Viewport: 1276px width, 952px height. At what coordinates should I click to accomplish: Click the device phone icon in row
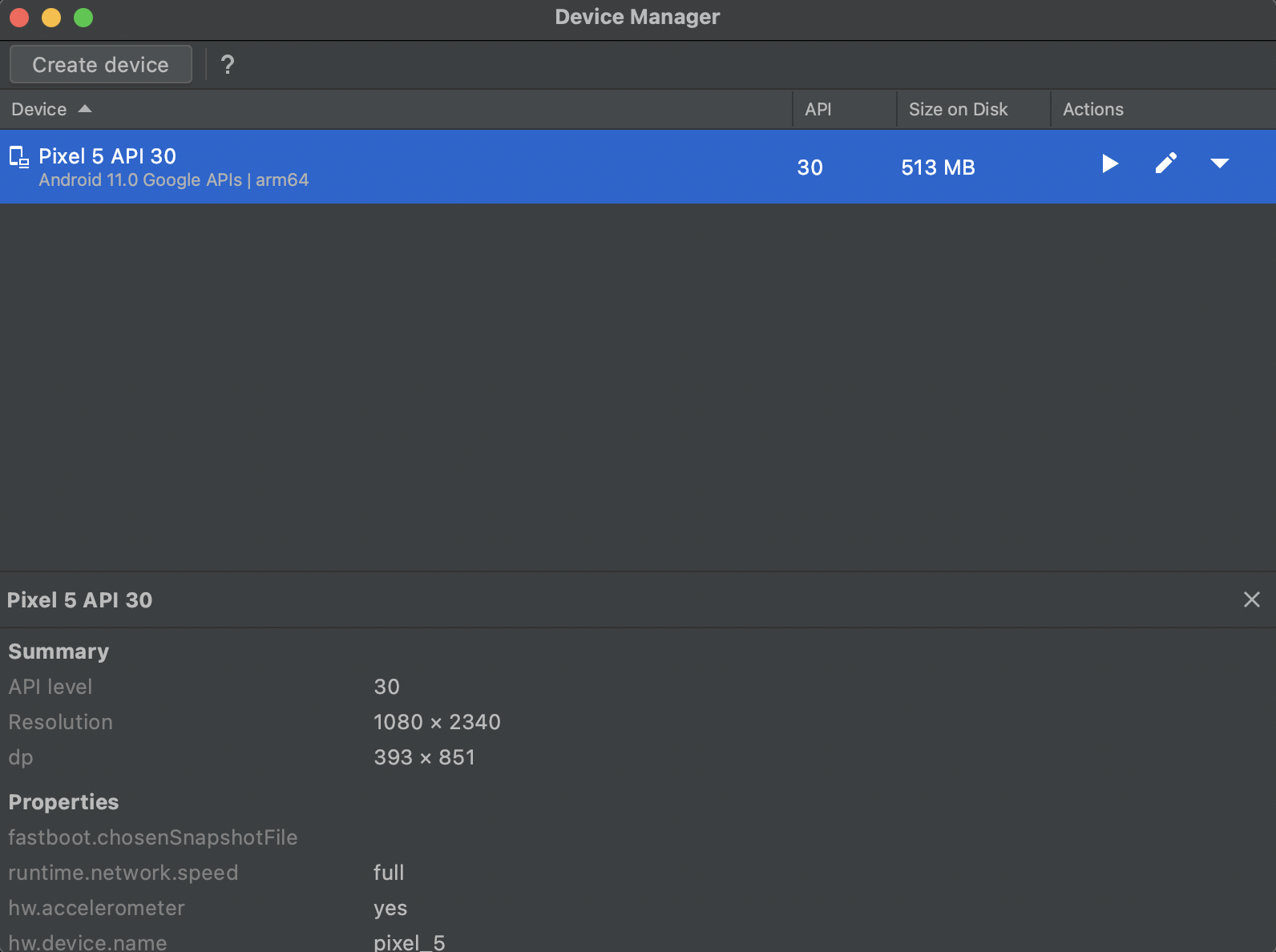tap(19, 157)
